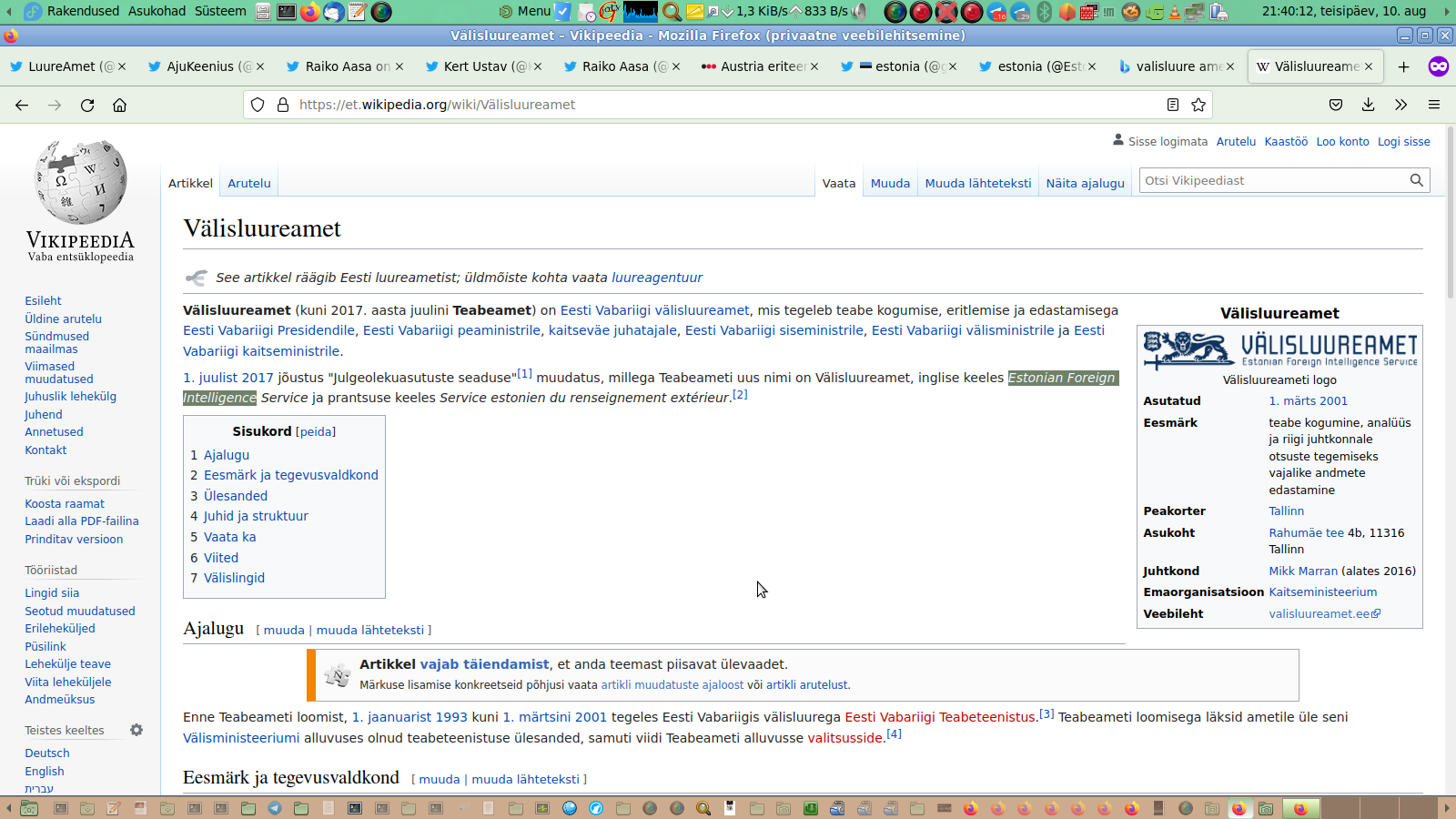Open Juhuslik lehekülg random page
The height and width of the screenshot is (819, 1456).
click(x=70, y=396)
